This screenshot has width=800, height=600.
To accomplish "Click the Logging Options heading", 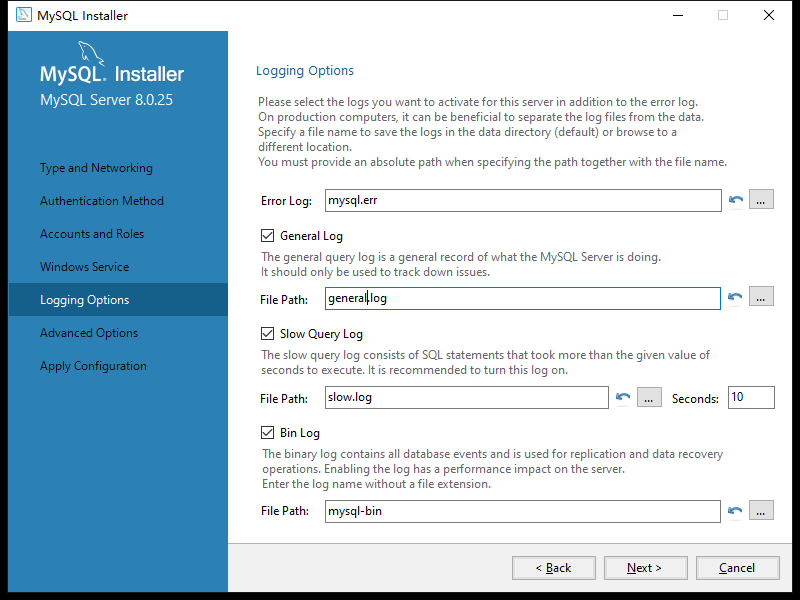I will [305, 71].
